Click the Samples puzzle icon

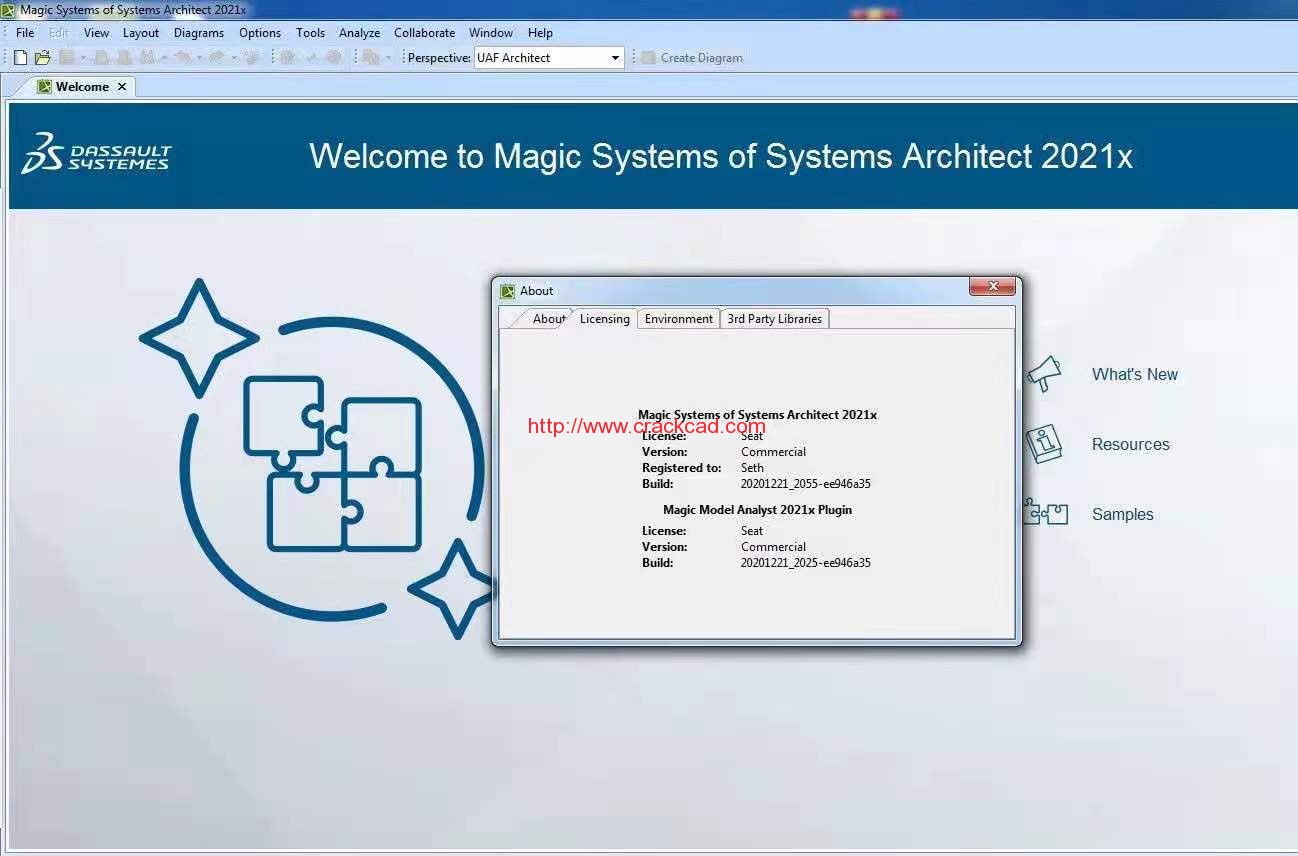(1046, 514)
